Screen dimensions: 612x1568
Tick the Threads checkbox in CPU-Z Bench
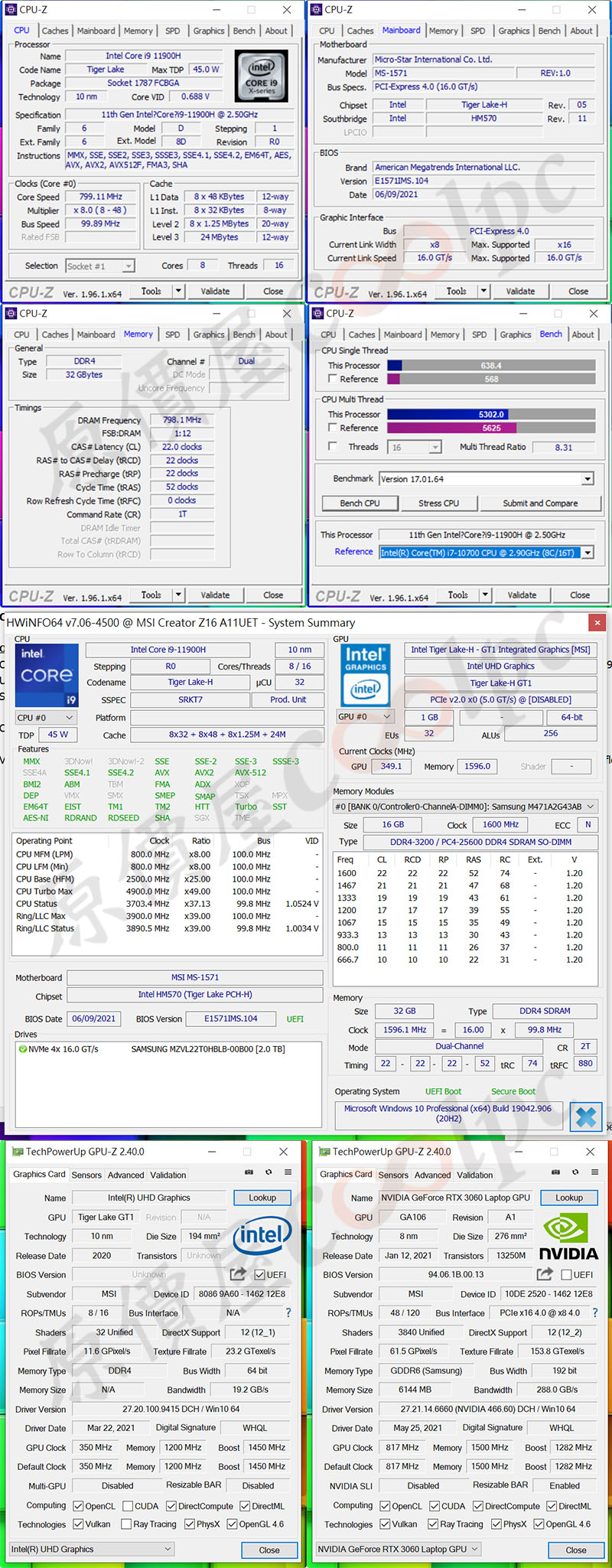(333, 446)
